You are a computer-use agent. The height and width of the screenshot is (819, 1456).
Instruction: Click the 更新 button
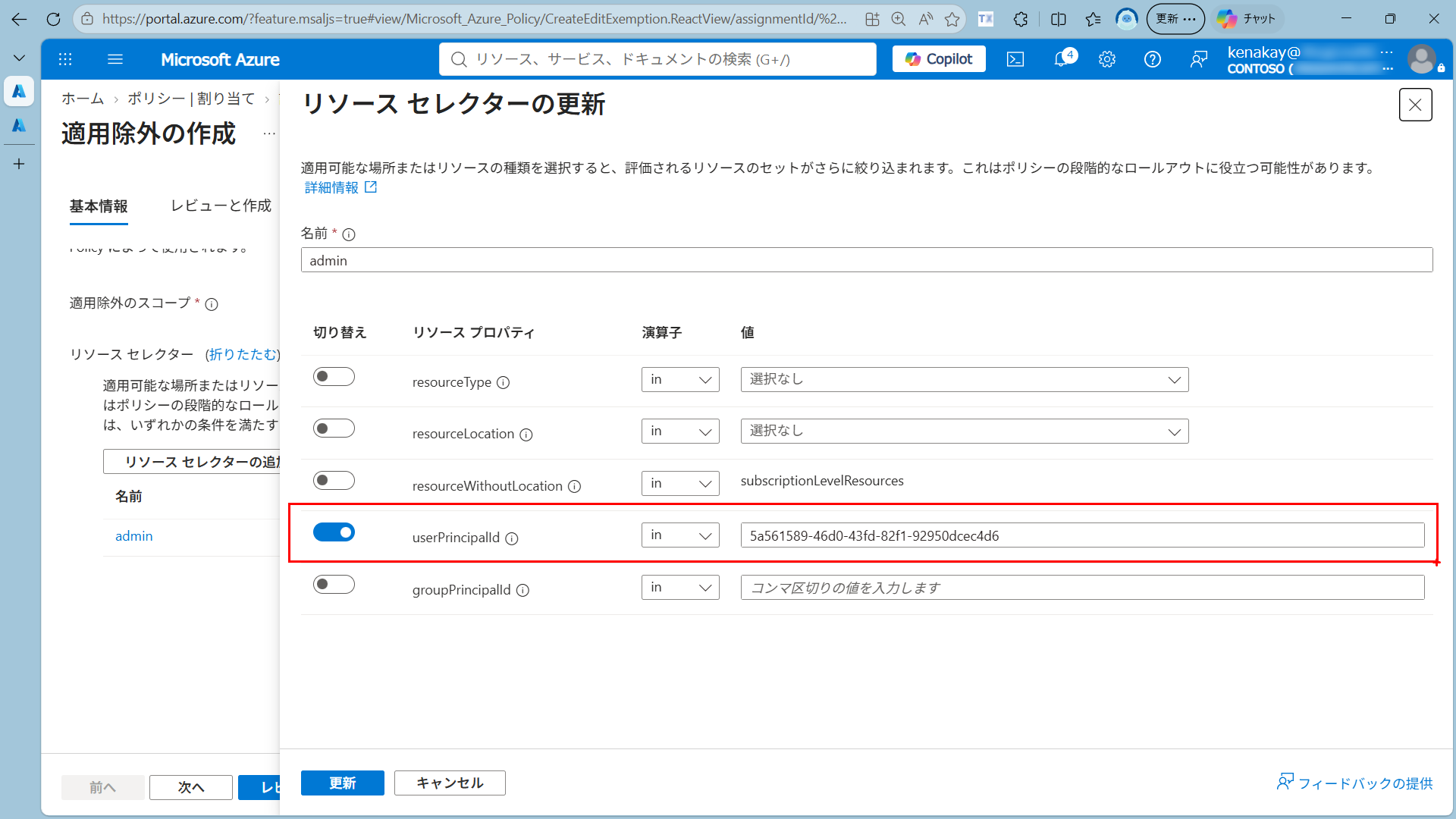[x=343, y=783]
